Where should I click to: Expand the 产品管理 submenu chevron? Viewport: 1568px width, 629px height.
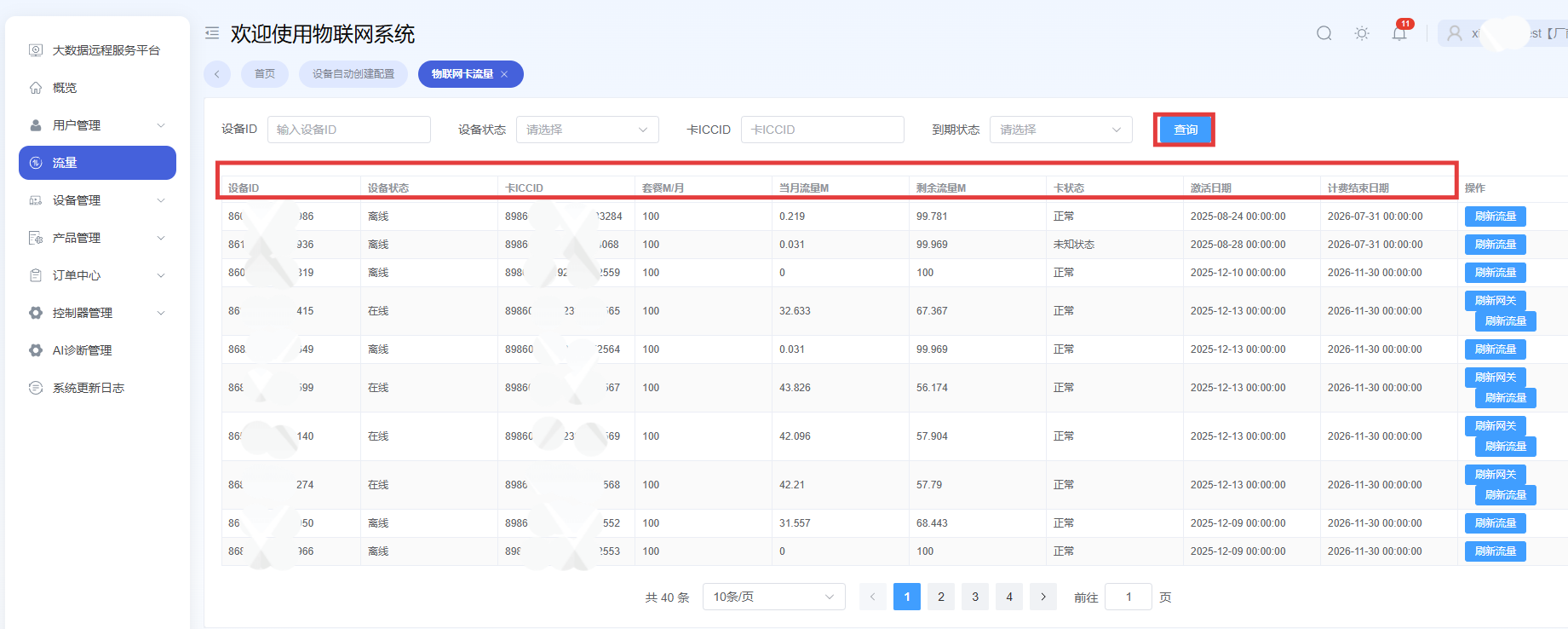pyautogui.click(x=161, y=238)
